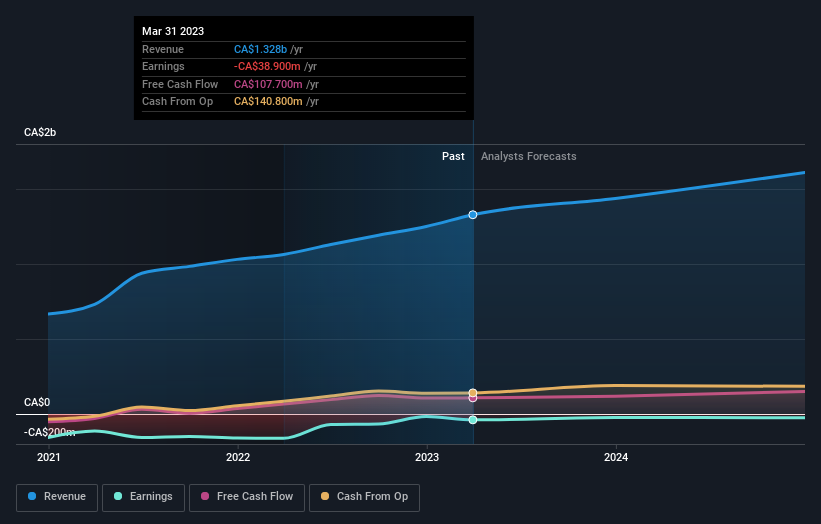Image resolution: width=821 pixels, height=524 pixels.
Task: Click the 2021 x-axis label
Action: (49, 457)
